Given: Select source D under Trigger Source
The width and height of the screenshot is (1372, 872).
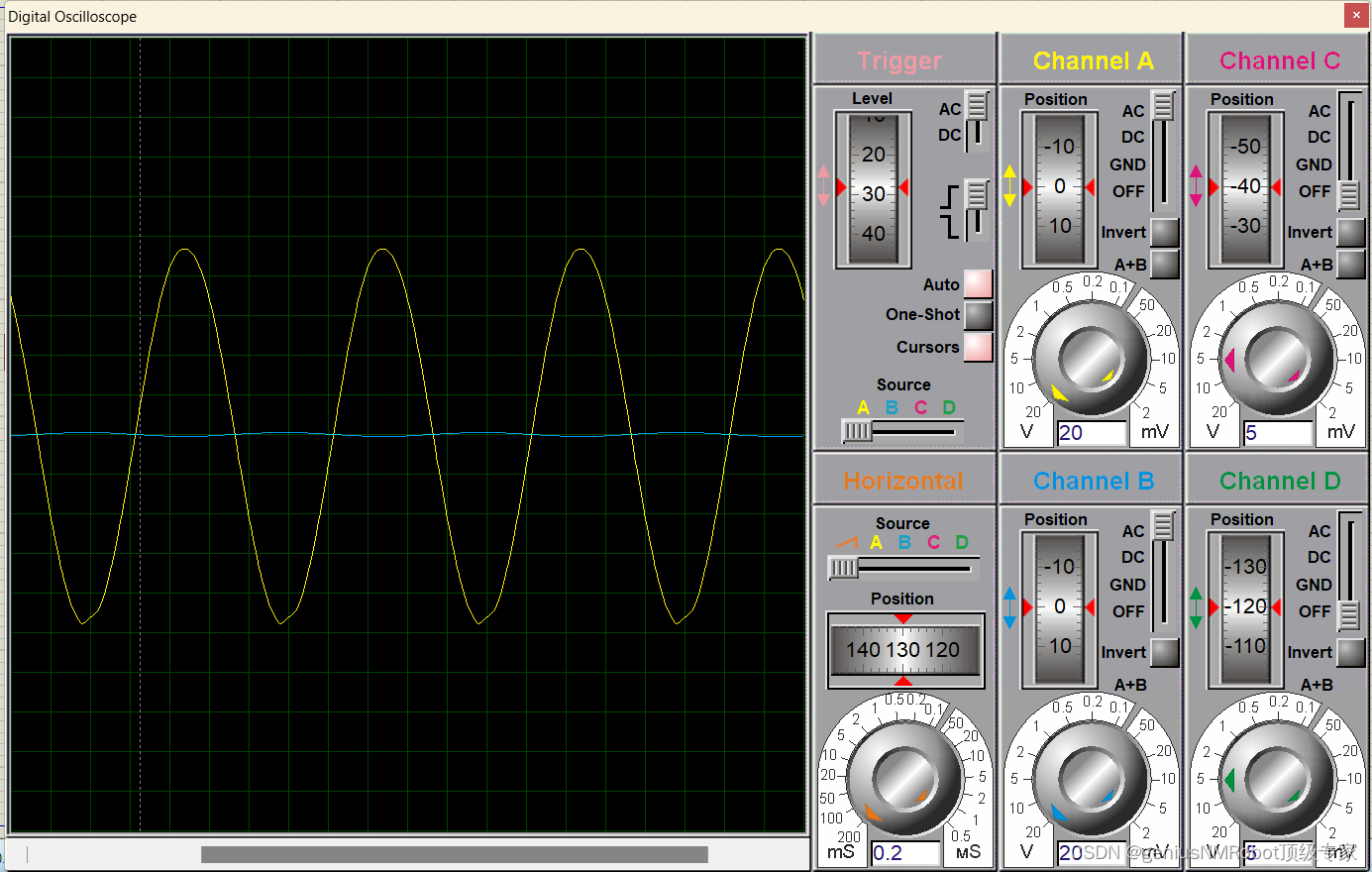Looking at the screenshot, I should tap(949, 407).
